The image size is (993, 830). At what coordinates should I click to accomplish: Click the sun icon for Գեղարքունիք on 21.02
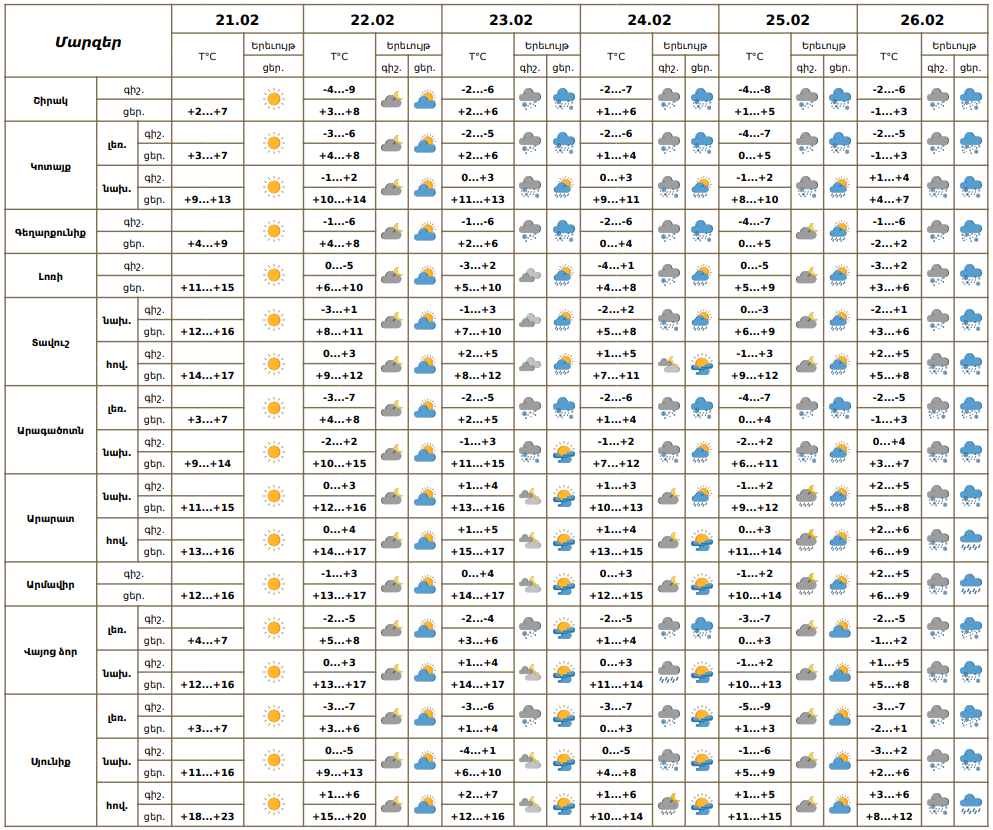point(273,232)
